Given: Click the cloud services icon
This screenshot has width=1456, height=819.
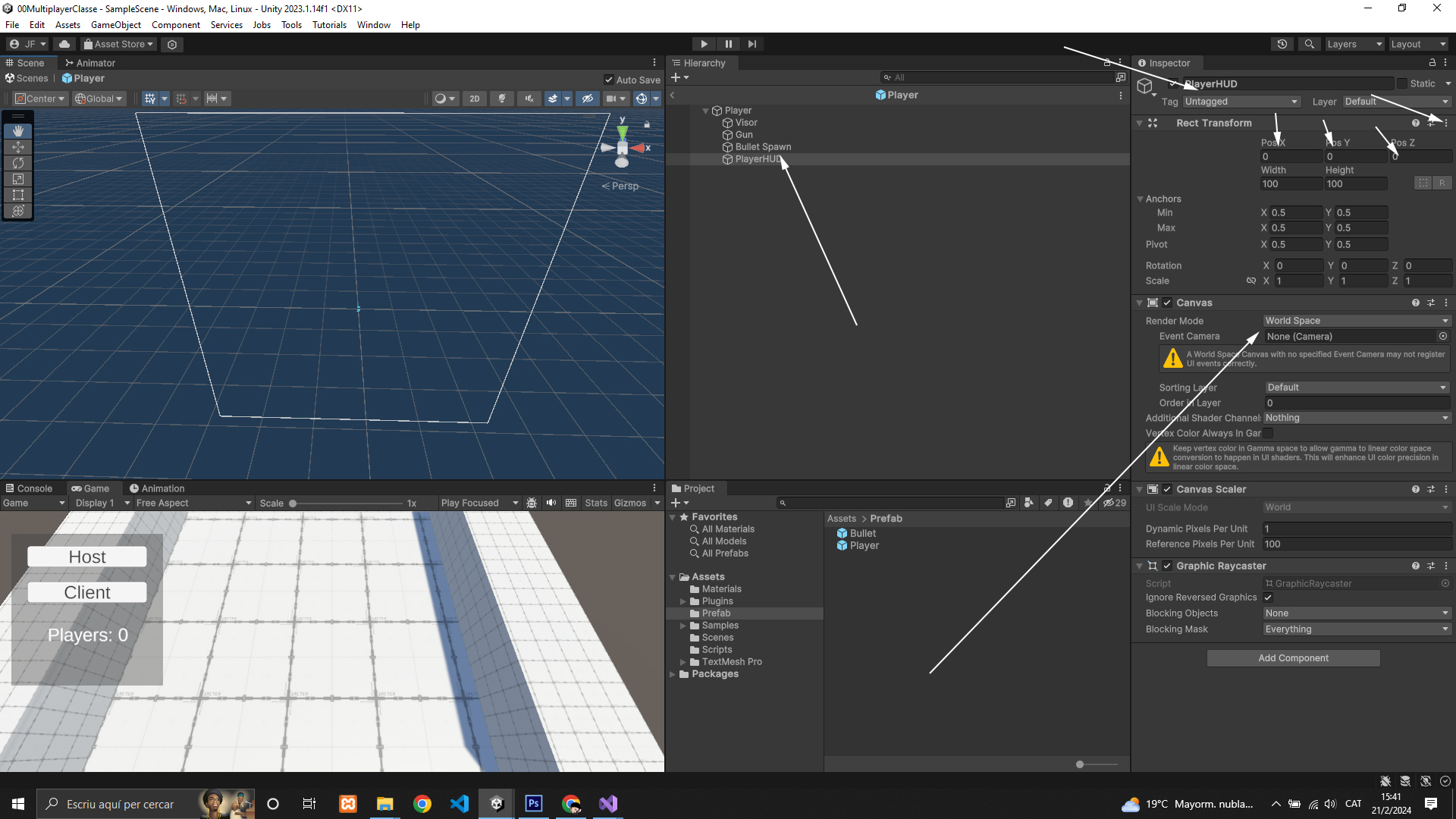Looking at the screenshot, I should click(x=64, y=44).
